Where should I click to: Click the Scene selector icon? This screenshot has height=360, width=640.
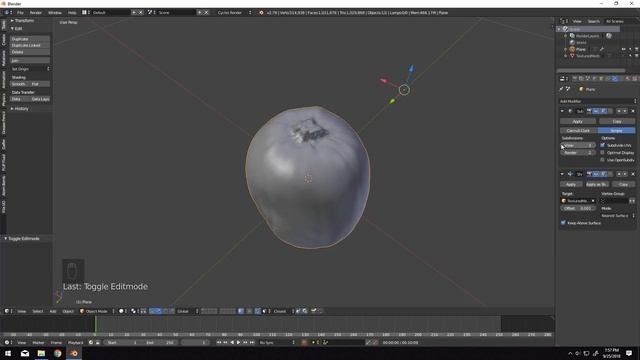pos(150,13)
